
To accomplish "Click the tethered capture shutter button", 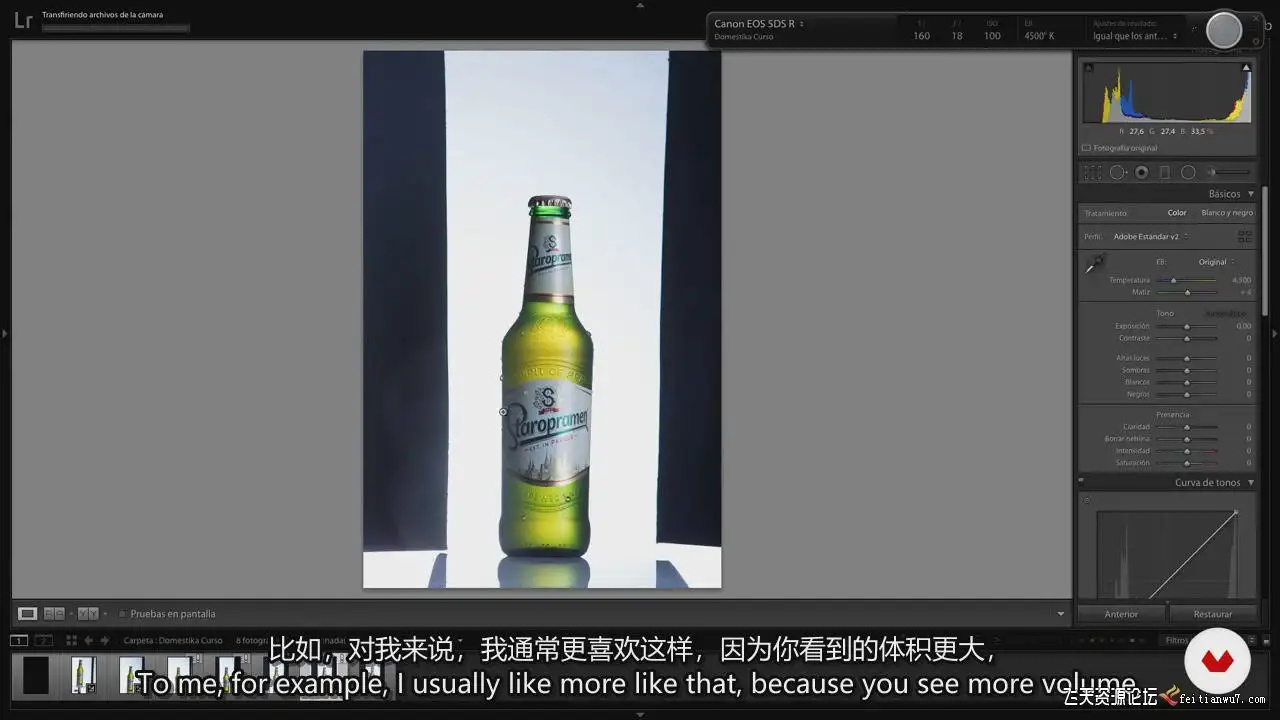I will [1224, 31].
